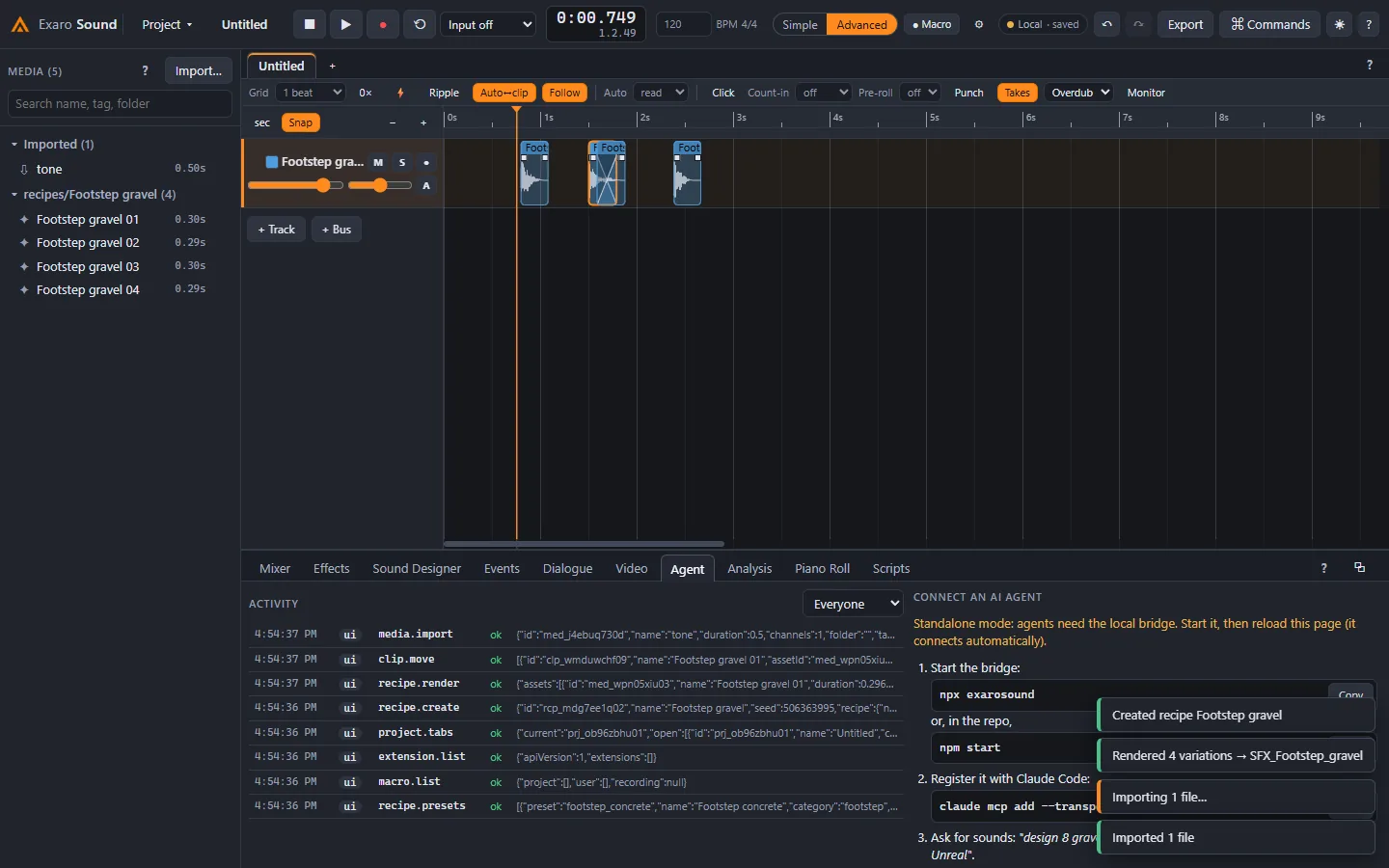The image size is (1389, 868).
Task: Click the lightning bolt icon in toolbar
Action: [x=400, y=93]
